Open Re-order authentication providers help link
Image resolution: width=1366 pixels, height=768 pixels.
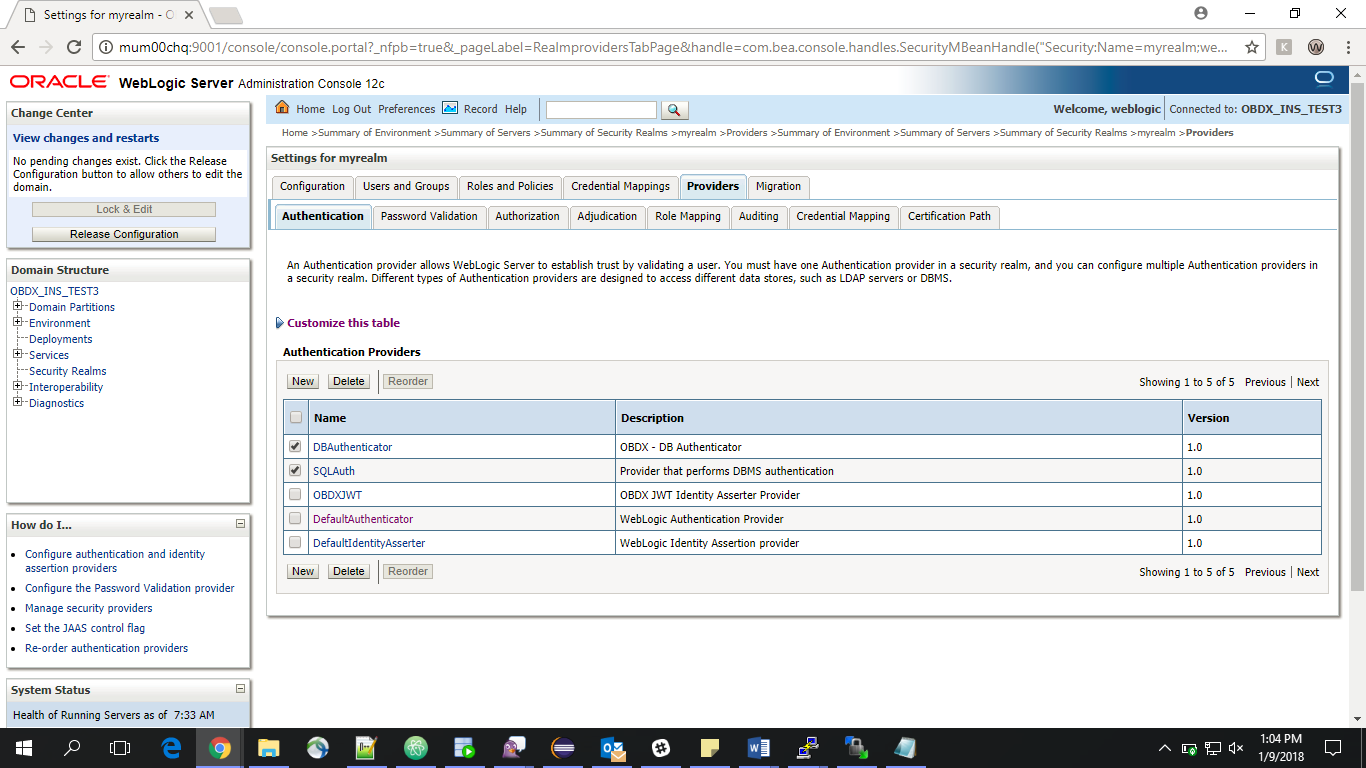106,648
